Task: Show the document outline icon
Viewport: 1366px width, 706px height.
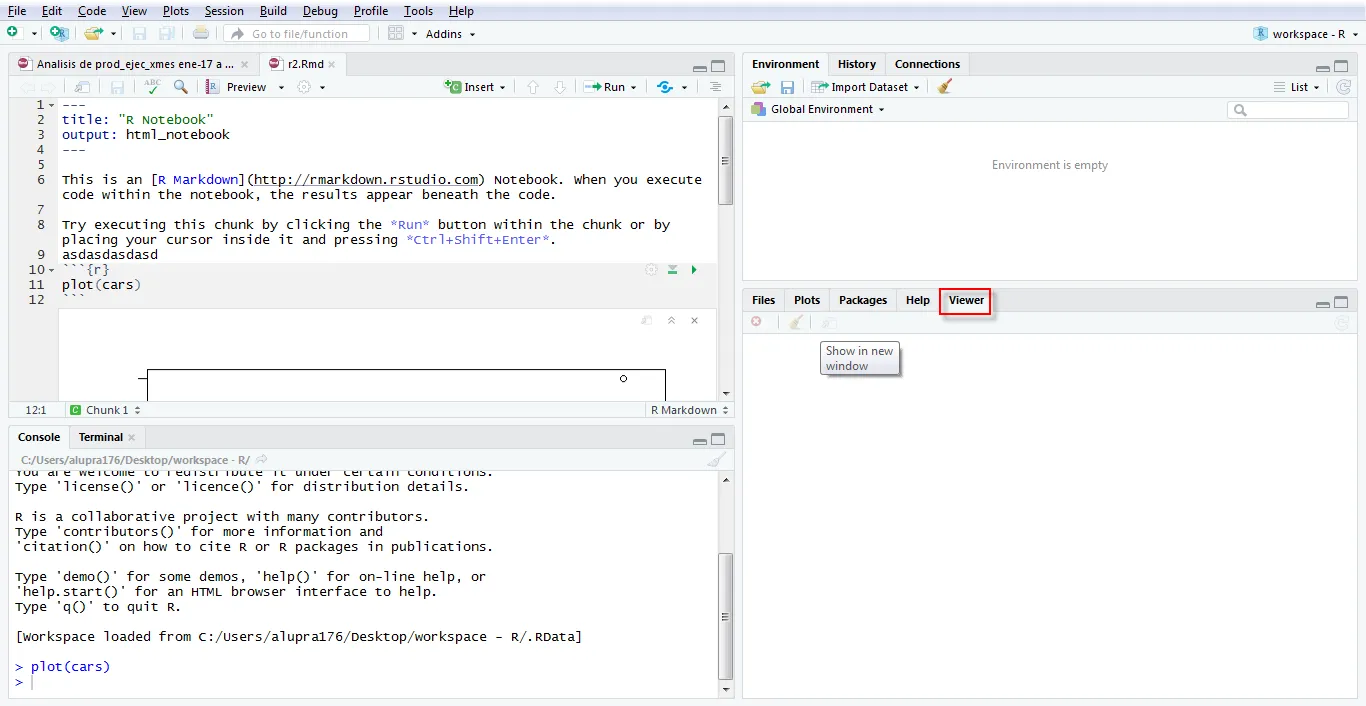Action: pos(715,87)
